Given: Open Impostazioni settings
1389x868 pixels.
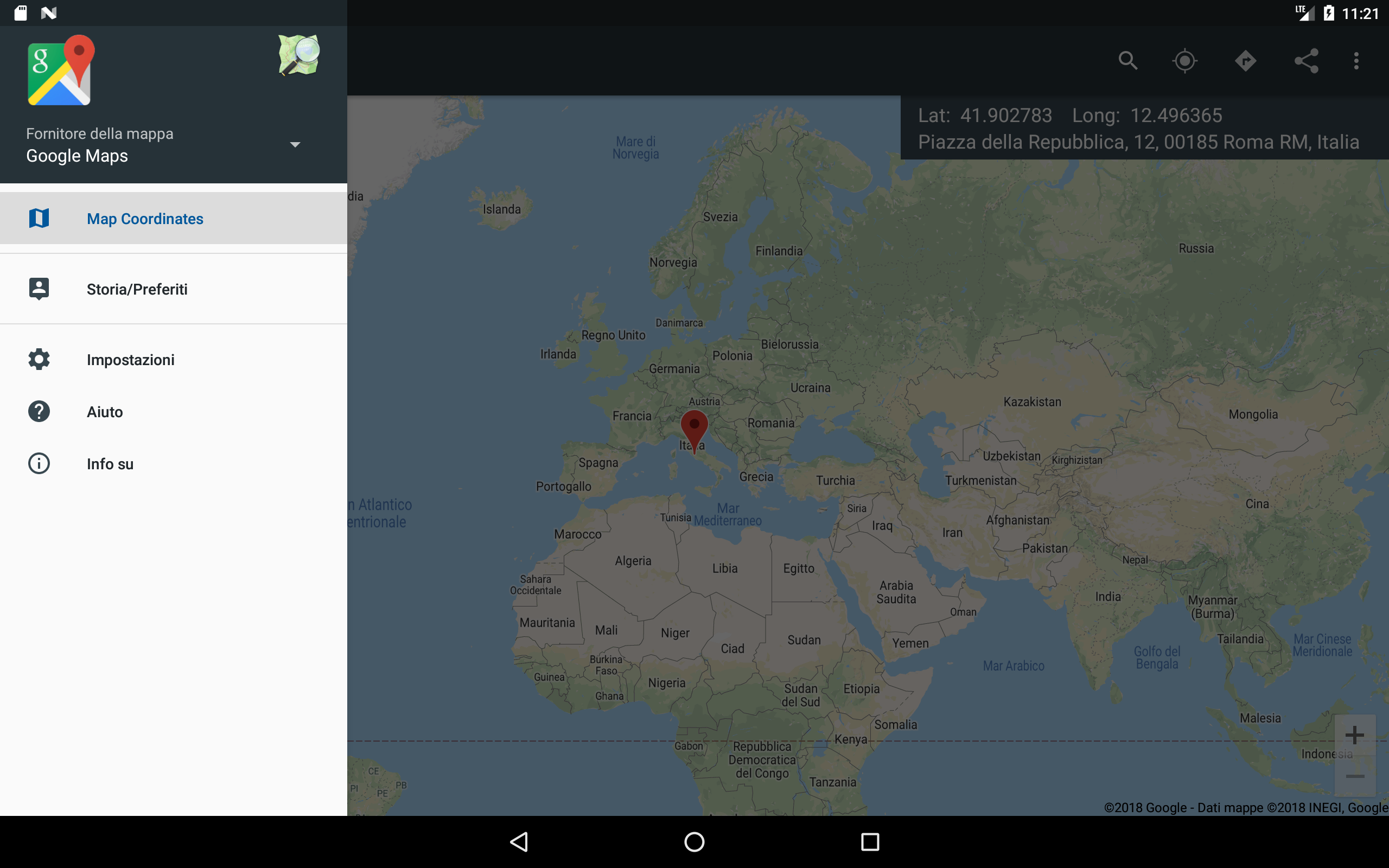Looking at the screenshot, I should 173,359.
